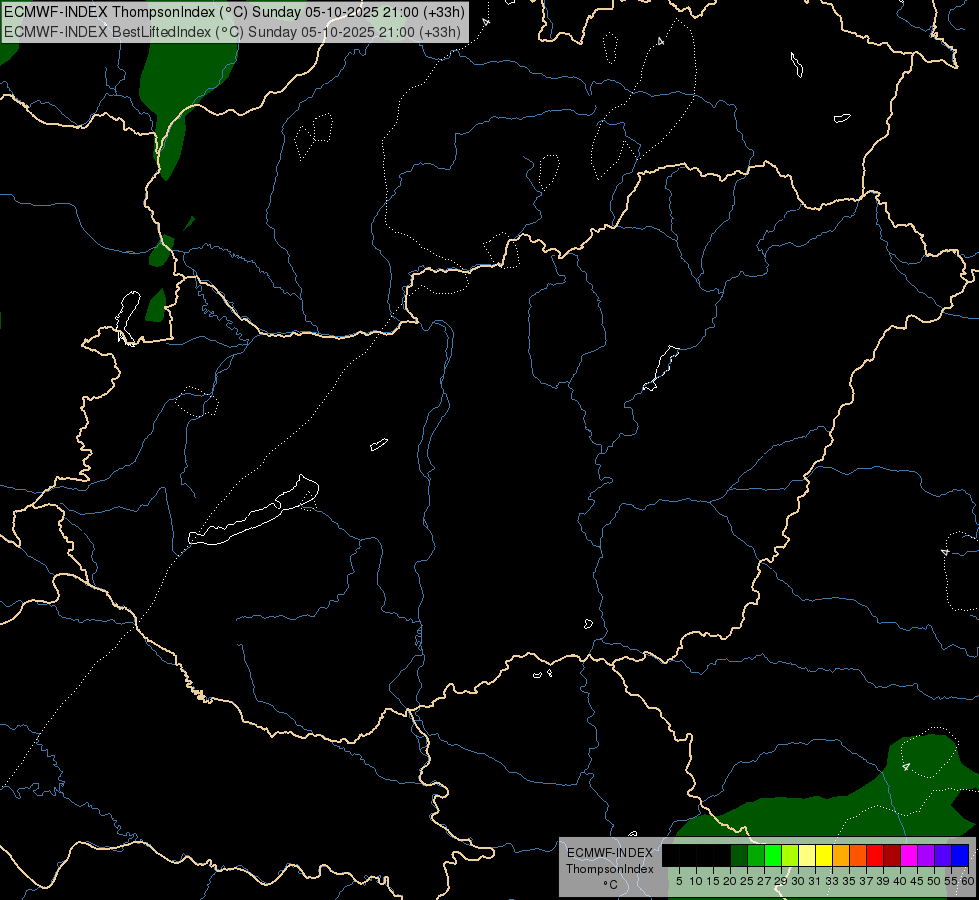Screen dimensions: 979x900
Task: Select the dark red 39–40 legend swatch
Action: tap(892, 855)
